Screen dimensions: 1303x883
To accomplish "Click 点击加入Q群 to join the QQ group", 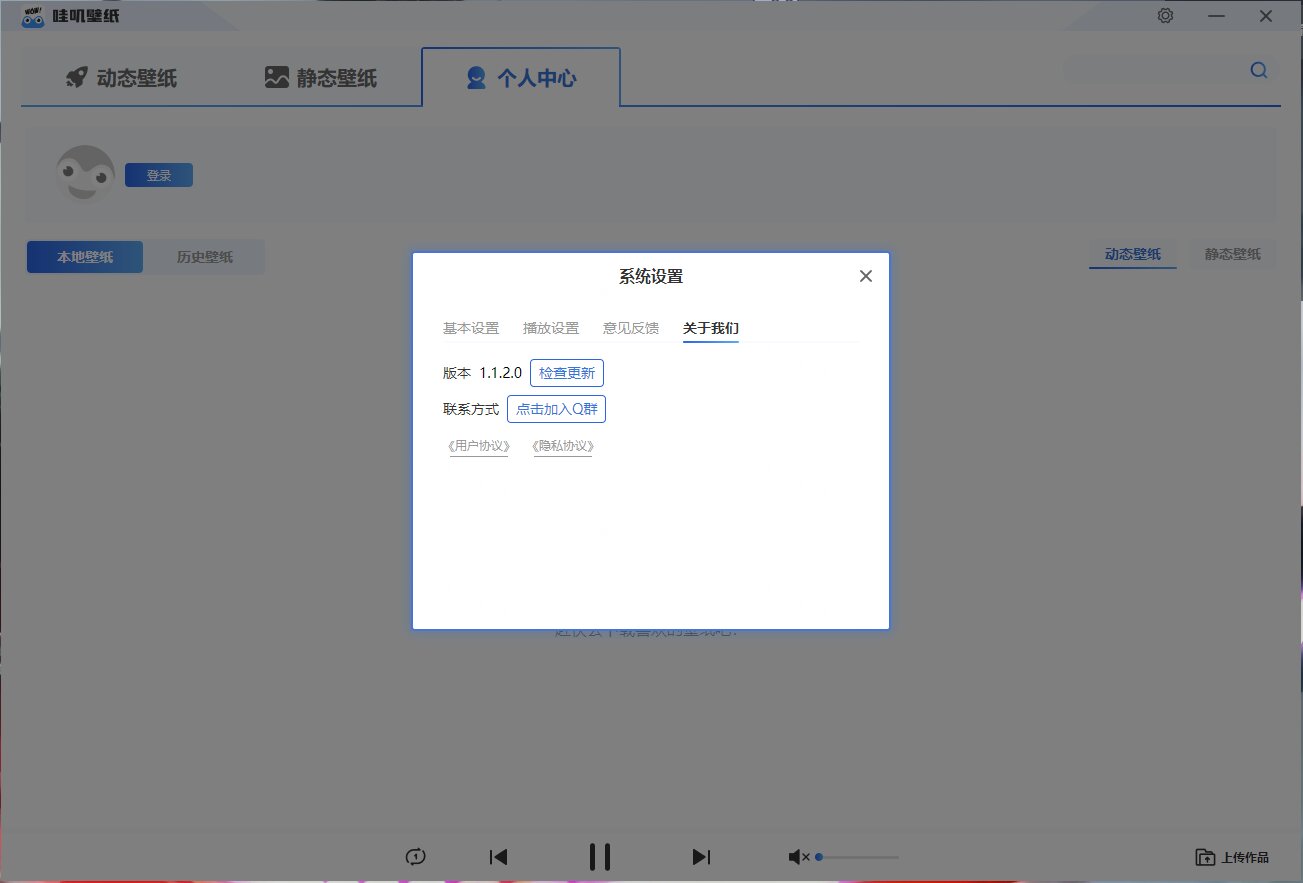I will (556, 408).
